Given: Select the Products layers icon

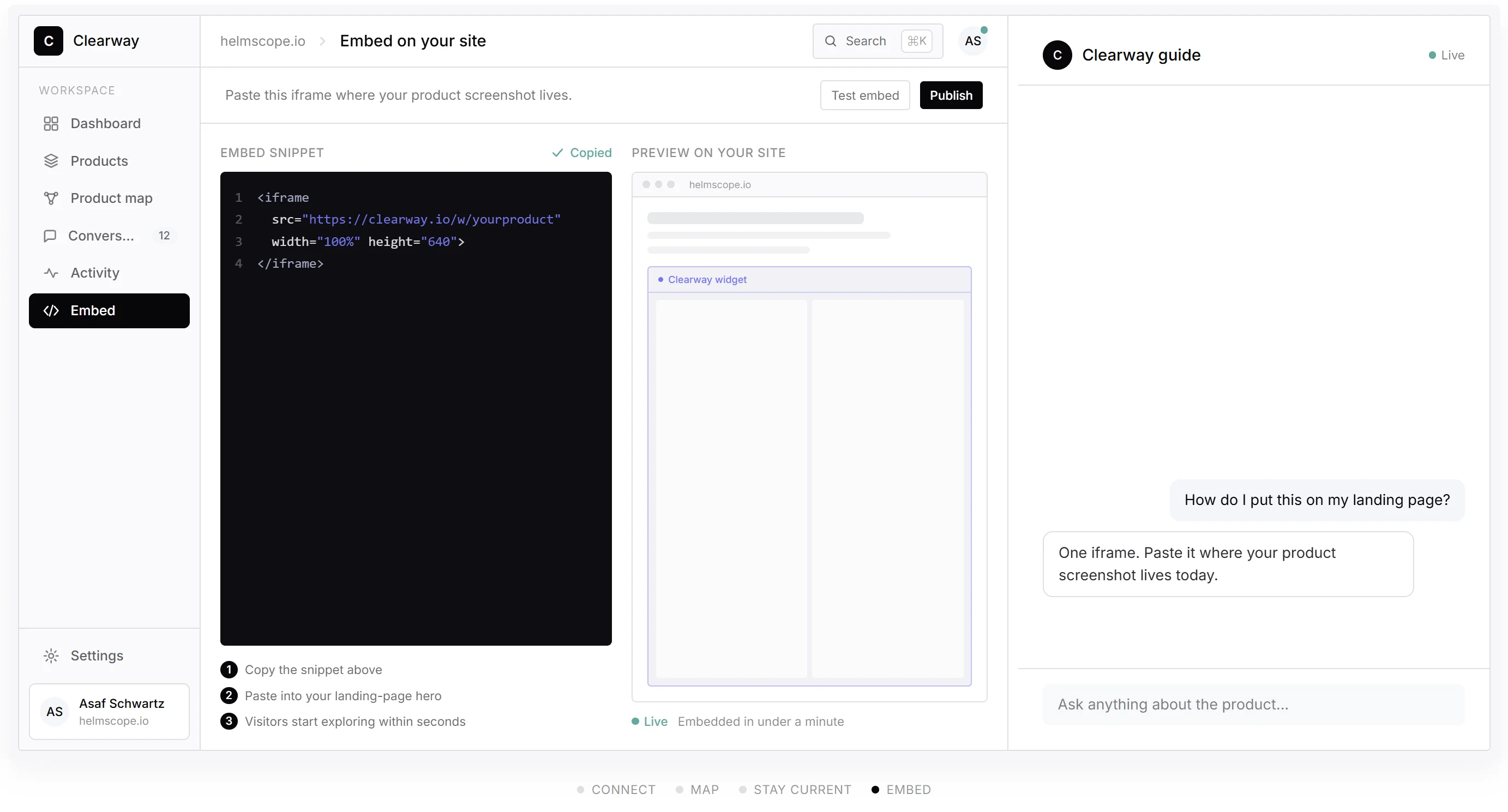Looking at the screenshot, I should [x=51, y=161].
